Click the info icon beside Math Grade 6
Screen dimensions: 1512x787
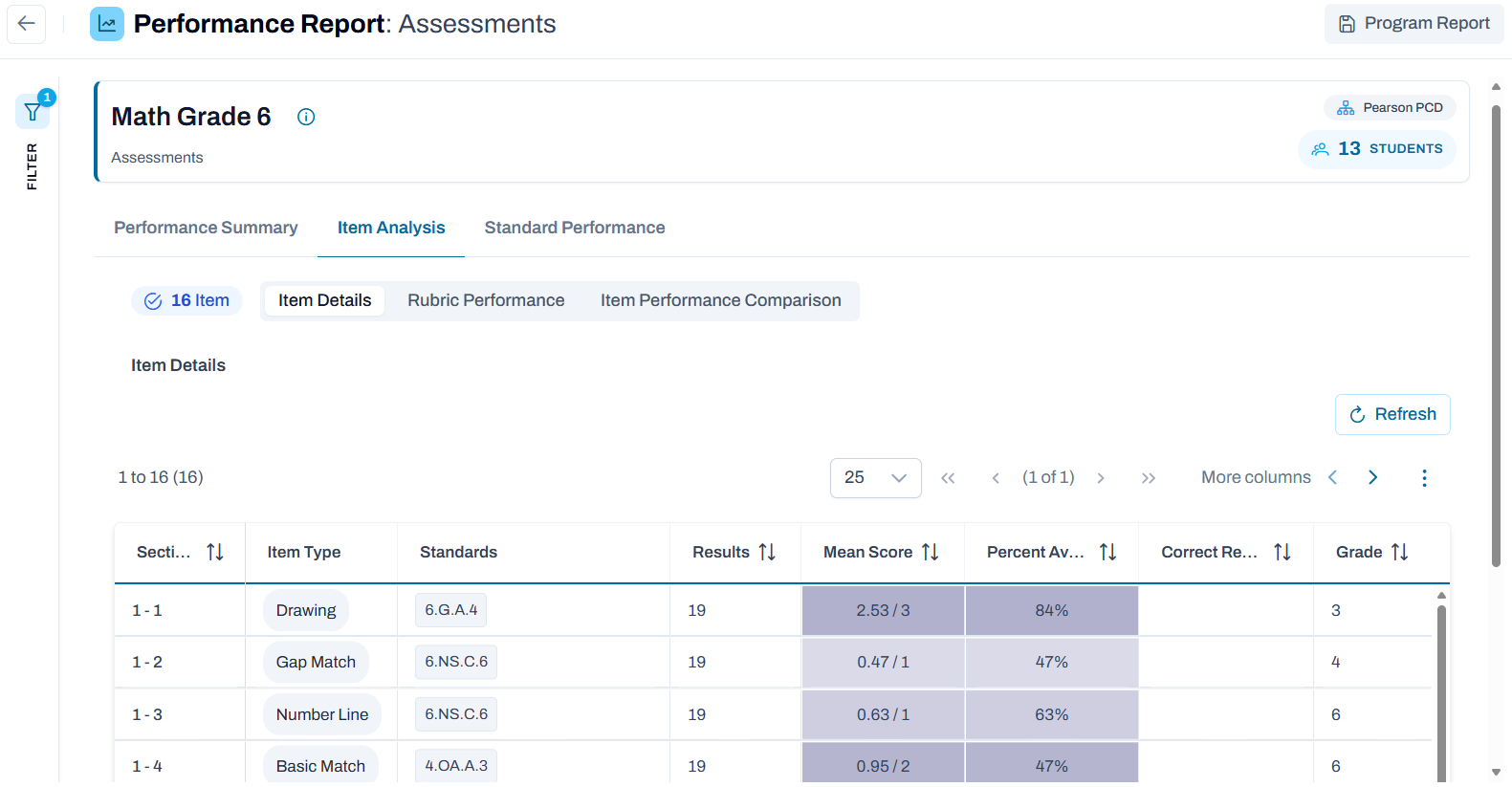(x=306, y=117)
